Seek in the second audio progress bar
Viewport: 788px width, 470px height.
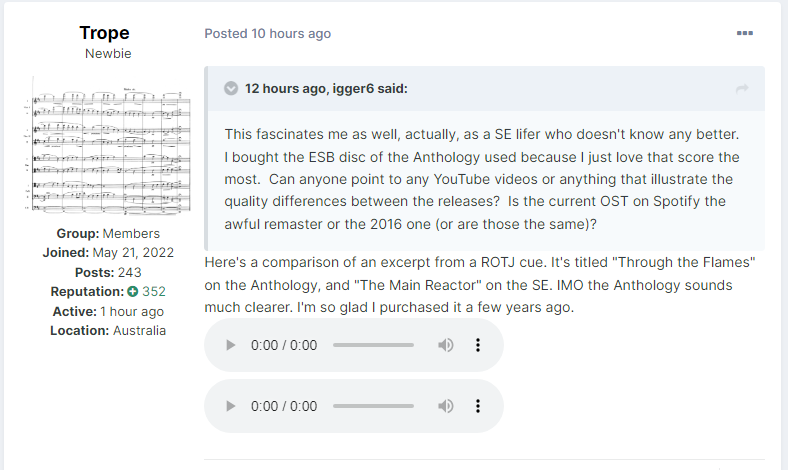click(373, 406)
